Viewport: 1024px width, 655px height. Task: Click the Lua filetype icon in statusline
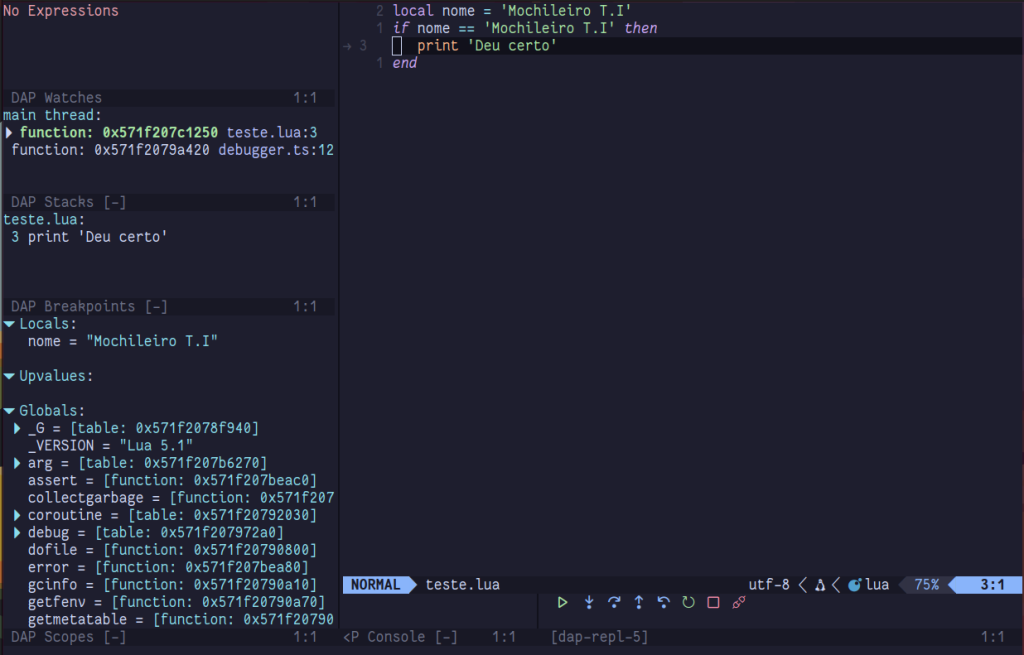click(854, 585)
